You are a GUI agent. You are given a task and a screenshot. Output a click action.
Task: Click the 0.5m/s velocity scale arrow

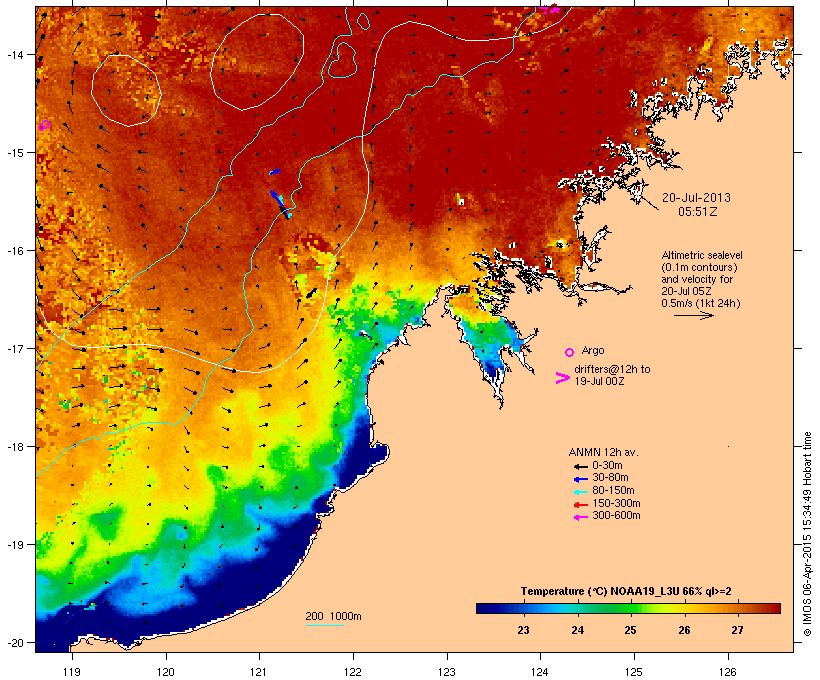pos(694,315)
